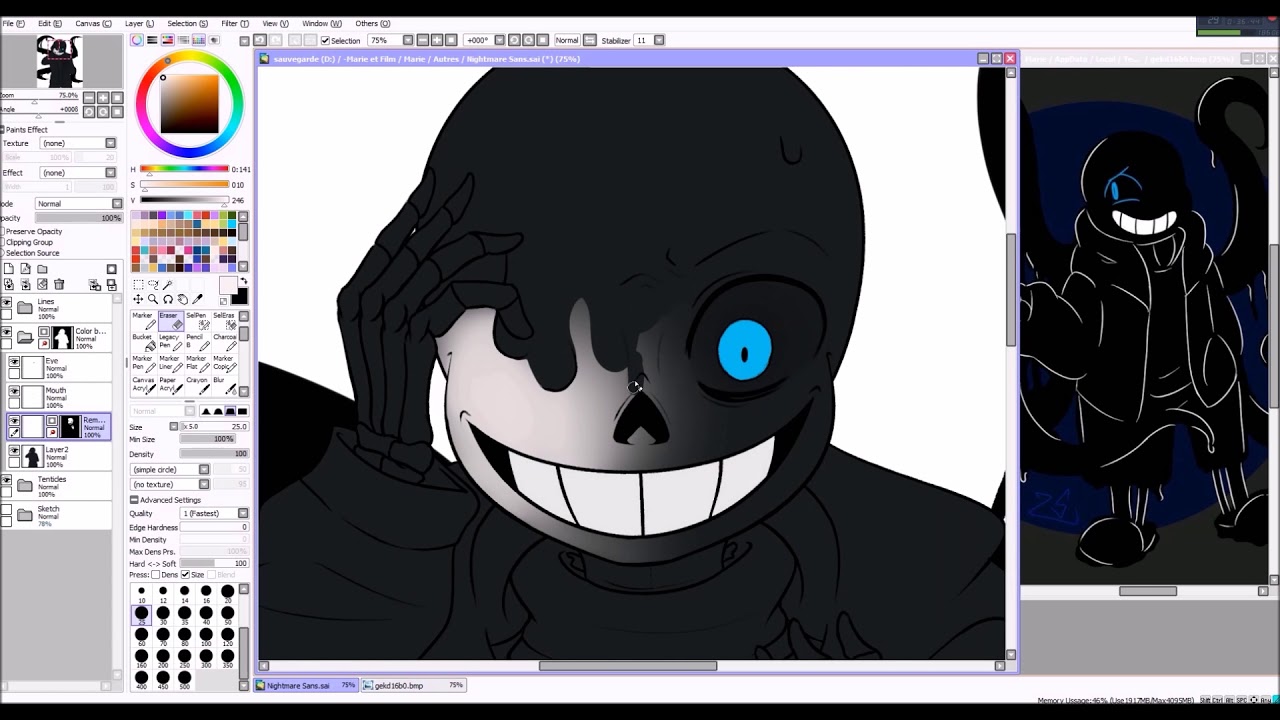Select the Charcoal tool

coord(223,343)
